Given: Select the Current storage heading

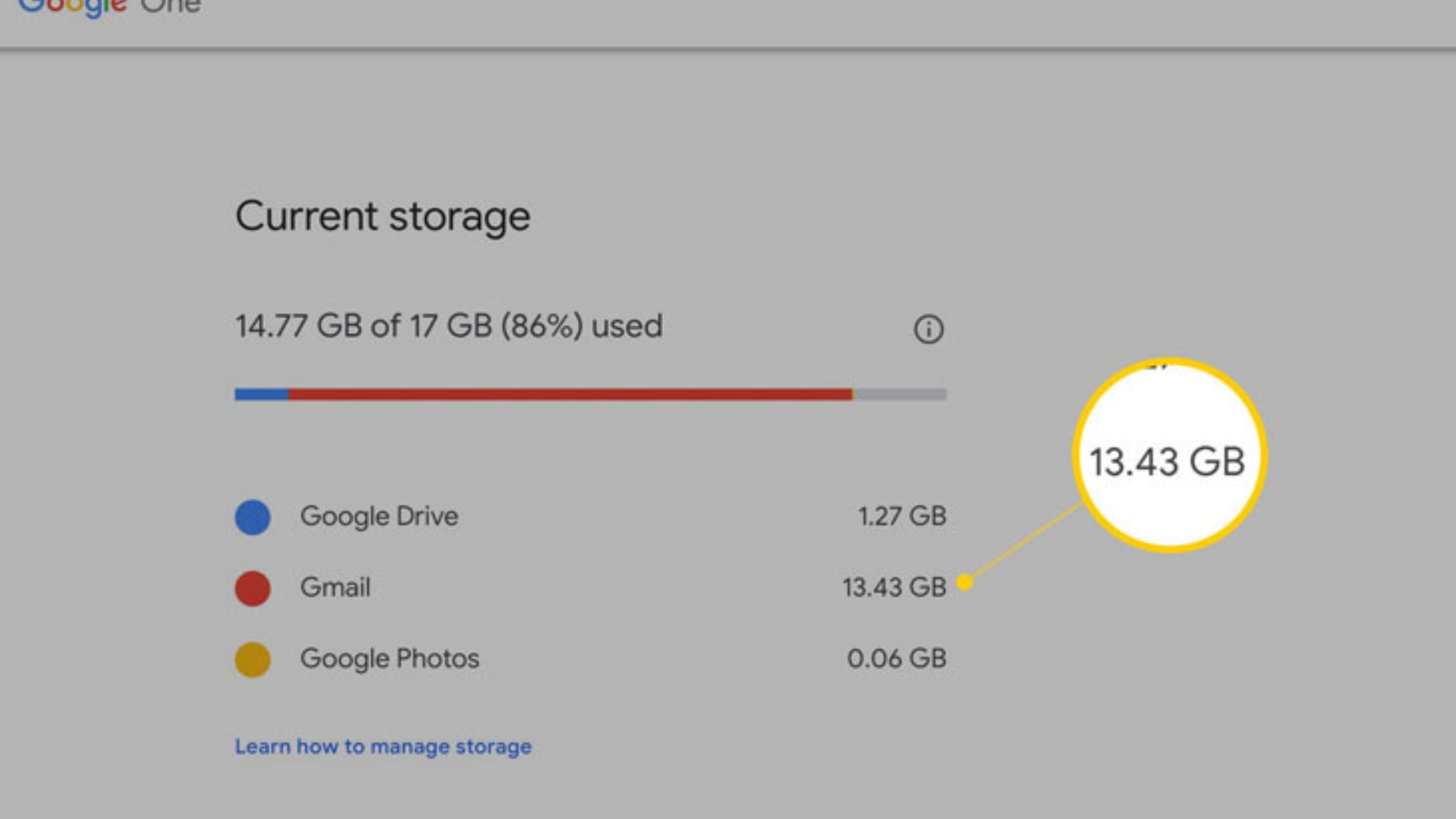Looking at the screenshot, I should point(382,218).
